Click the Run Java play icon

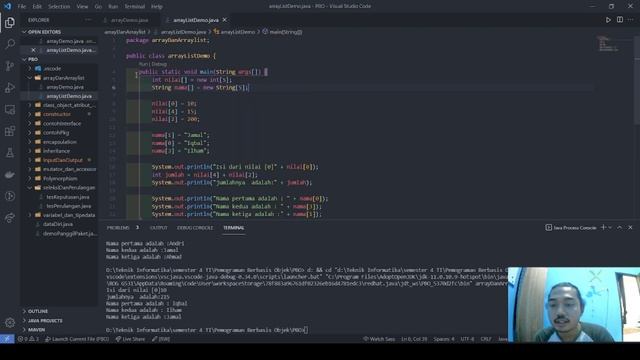point(608,20)
